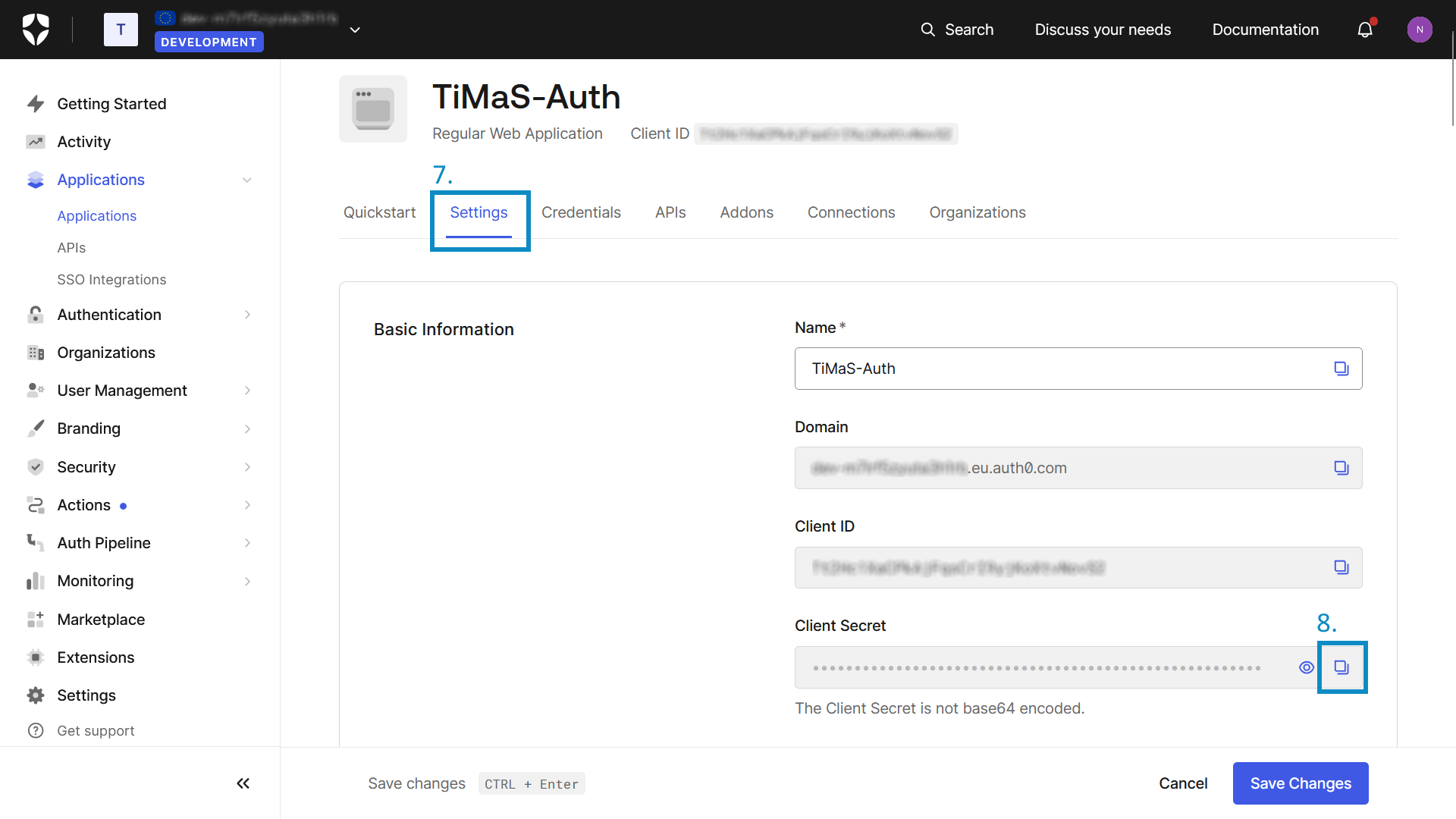1456x819 pixels.
Task: Click Discuss your needs link
Action: click(1103, 30)
